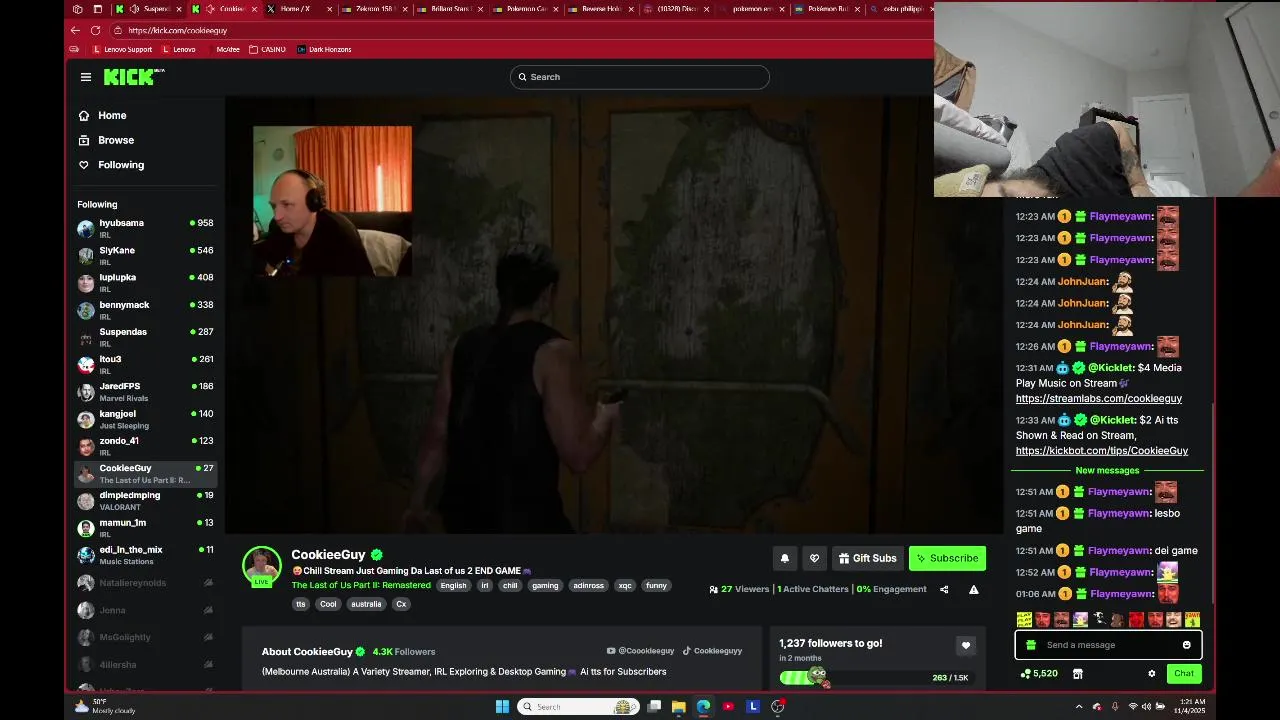
Task: Click the 'english' stream tag
Action: click(453, 586)
